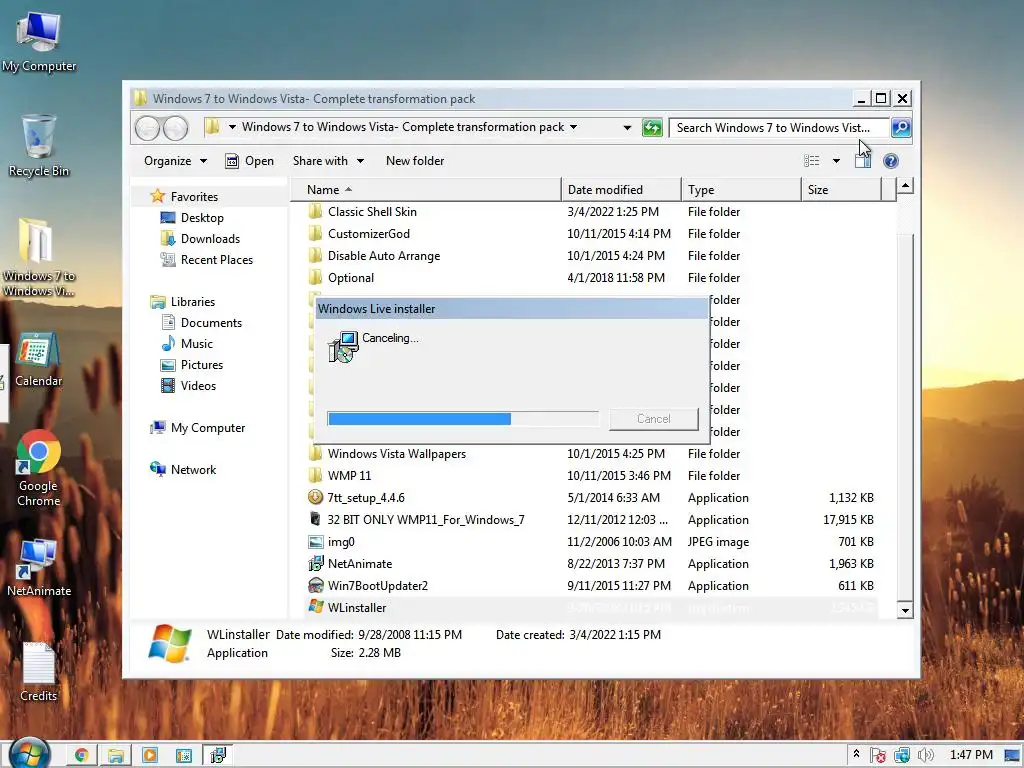
Task: Open the Documents library
Action: point(201,323)
